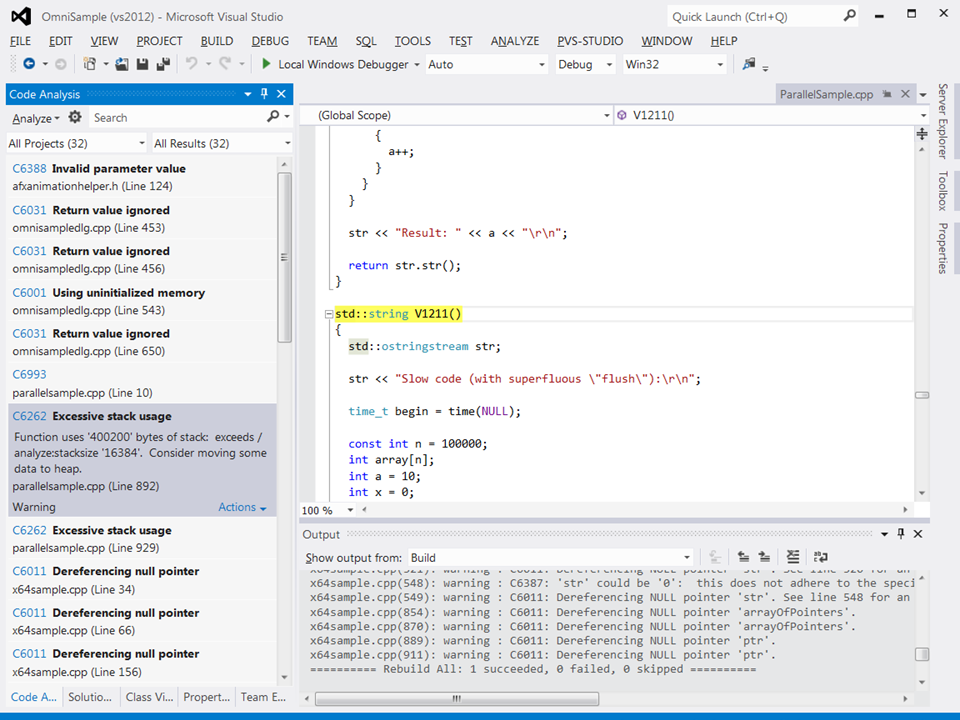The image size is (960, 720).
Task: Toggle auto-hide pin on Output panel
Action: click(x=901, y=534)
